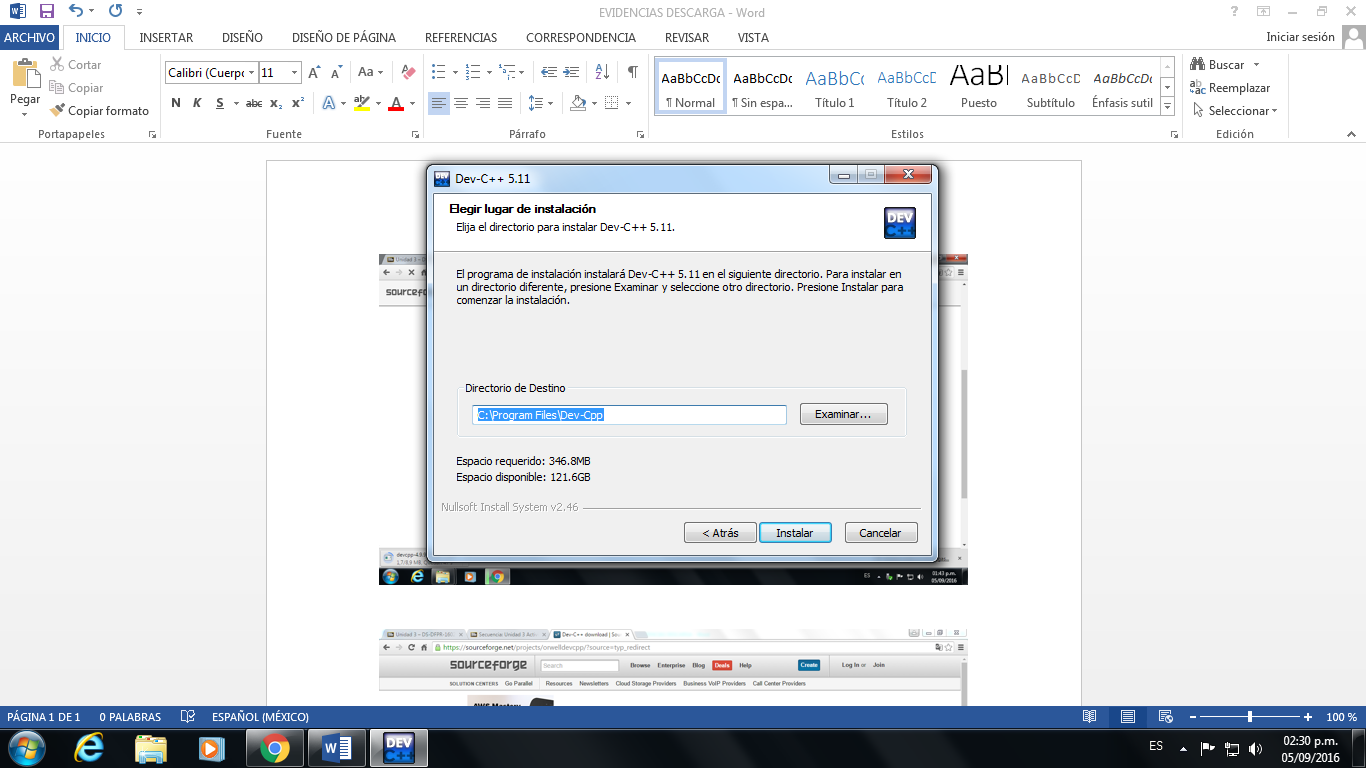
Task: Clear all formatting eraser icon
Action: 407,72
